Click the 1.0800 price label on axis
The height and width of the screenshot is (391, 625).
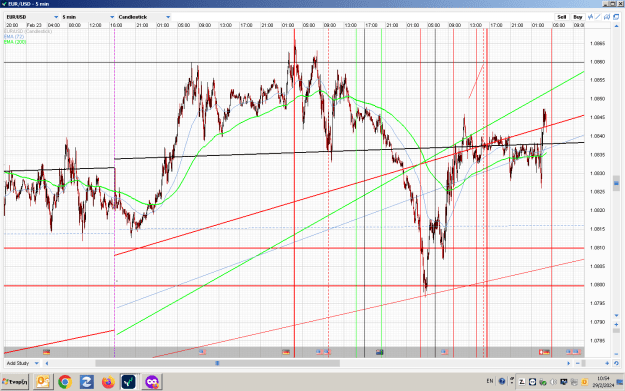597,285
